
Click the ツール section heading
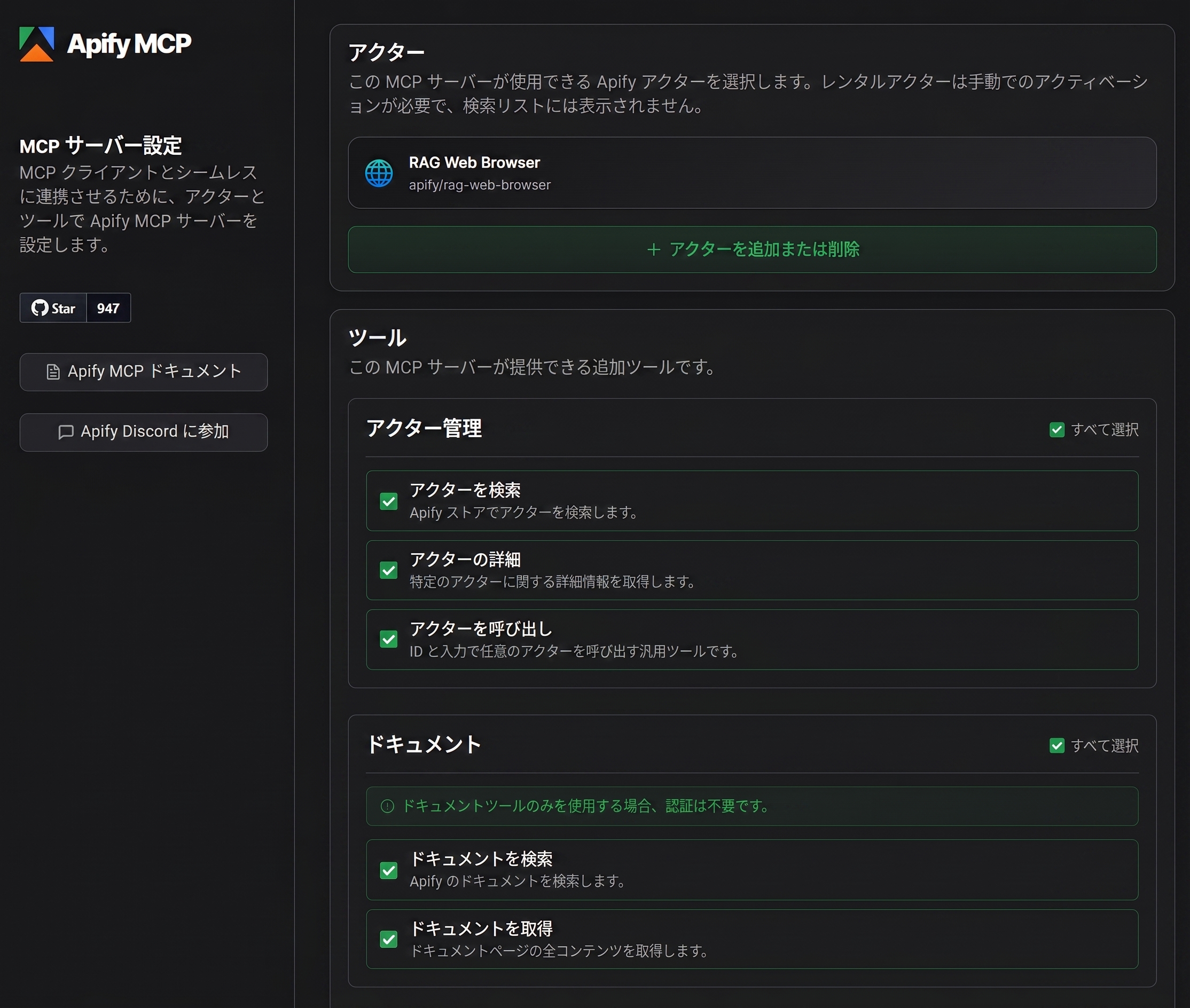coord(377,338)
